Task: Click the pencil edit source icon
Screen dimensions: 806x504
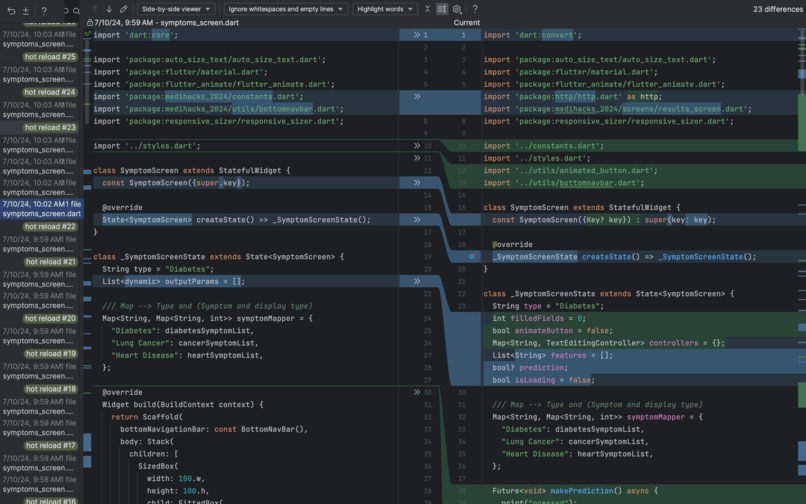Action: coord(123,9)
